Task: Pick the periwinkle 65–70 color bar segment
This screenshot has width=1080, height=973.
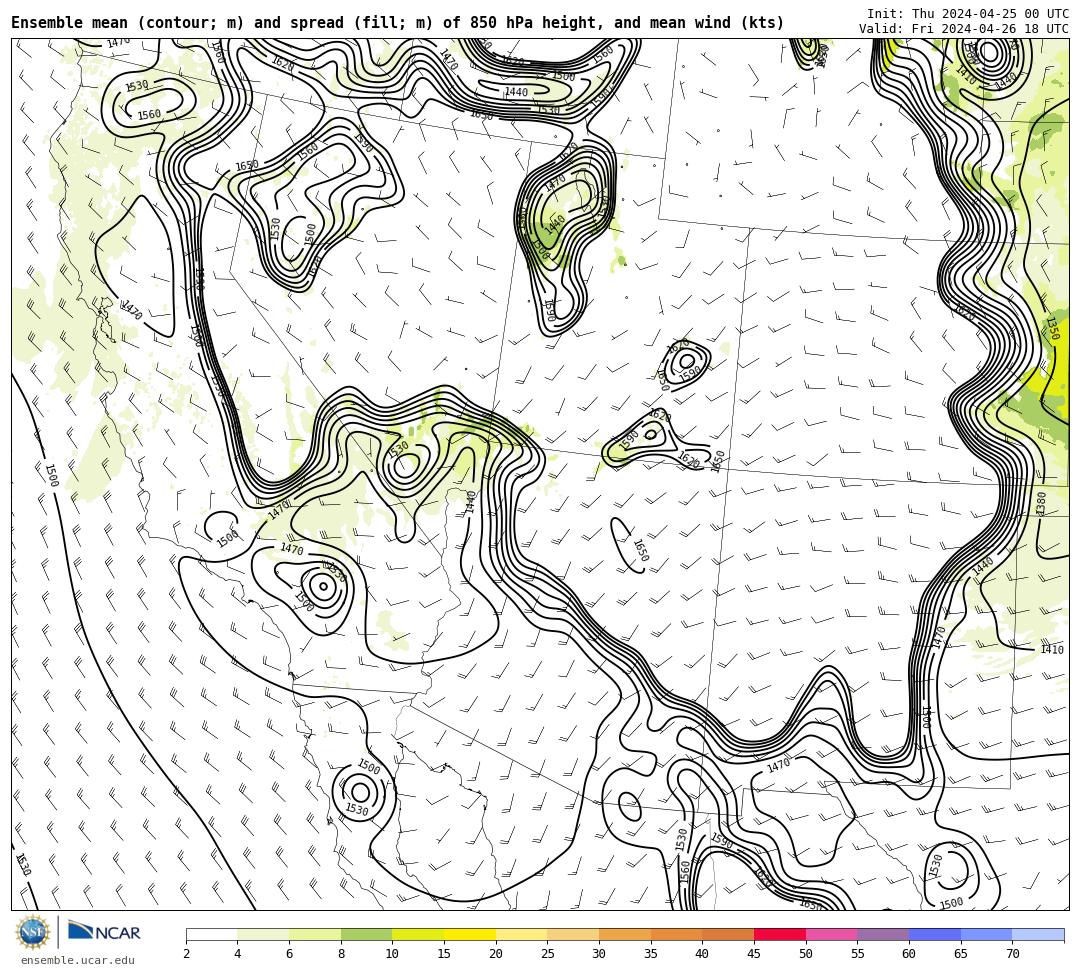Action: [x=986, y=934]
